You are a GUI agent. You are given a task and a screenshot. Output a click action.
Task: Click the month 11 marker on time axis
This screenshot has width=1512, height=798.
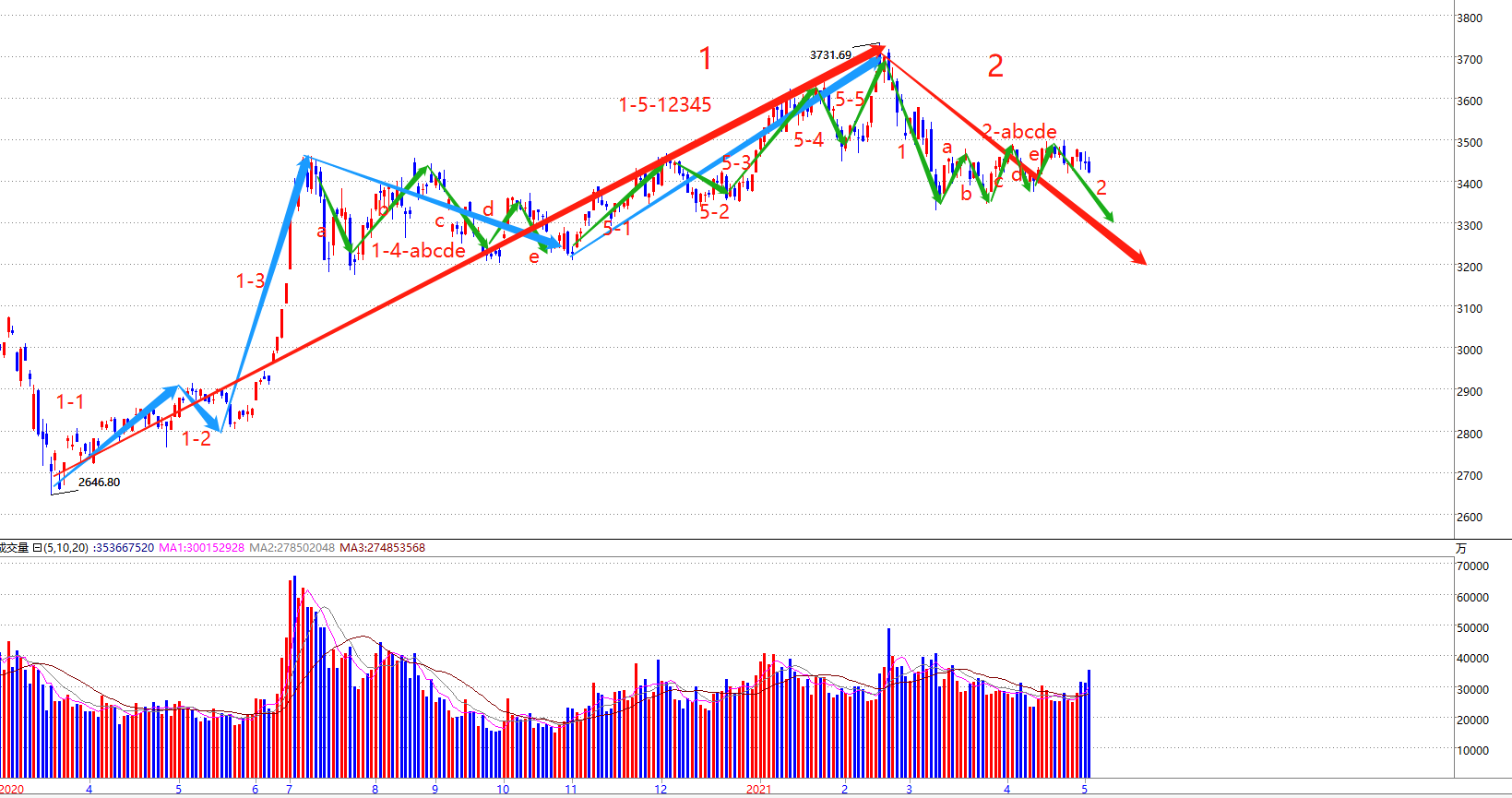pyautogui.click(x=571, y=790)
